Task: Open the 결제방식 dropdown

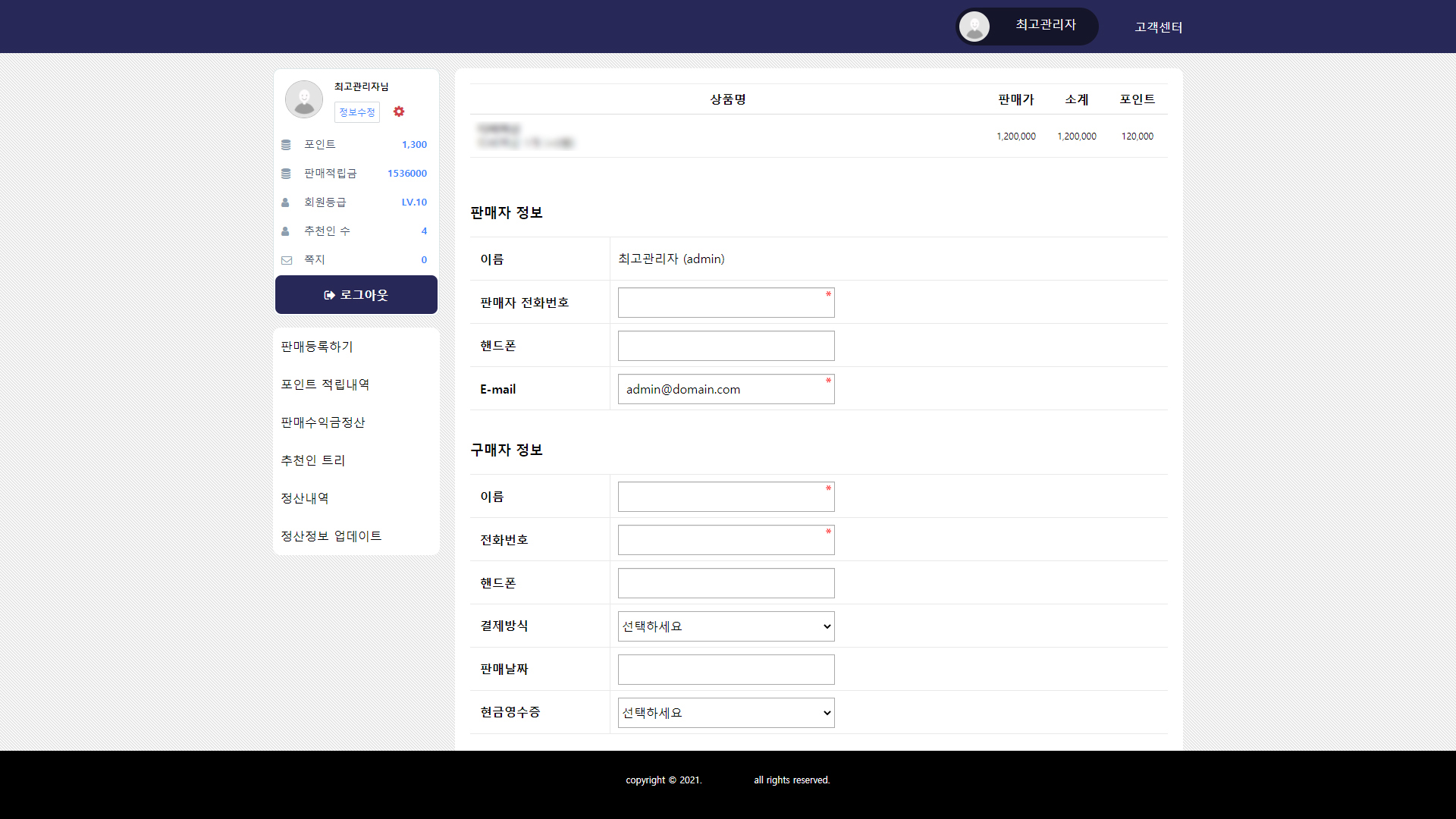Action: point(726,626)
